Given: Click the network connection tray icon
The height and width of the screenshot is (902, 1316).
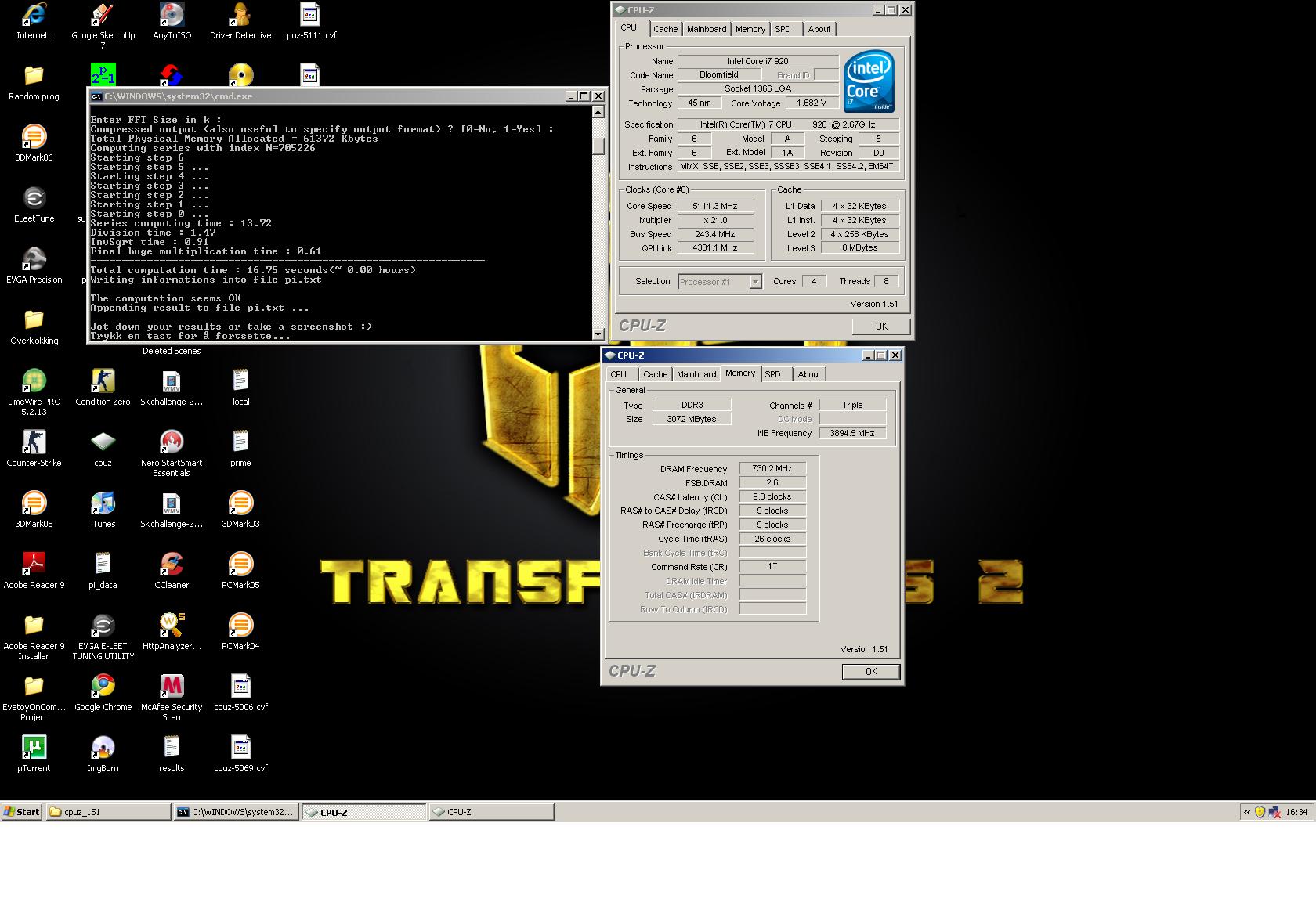Looking at the screenshot, I should point(1274,812).
